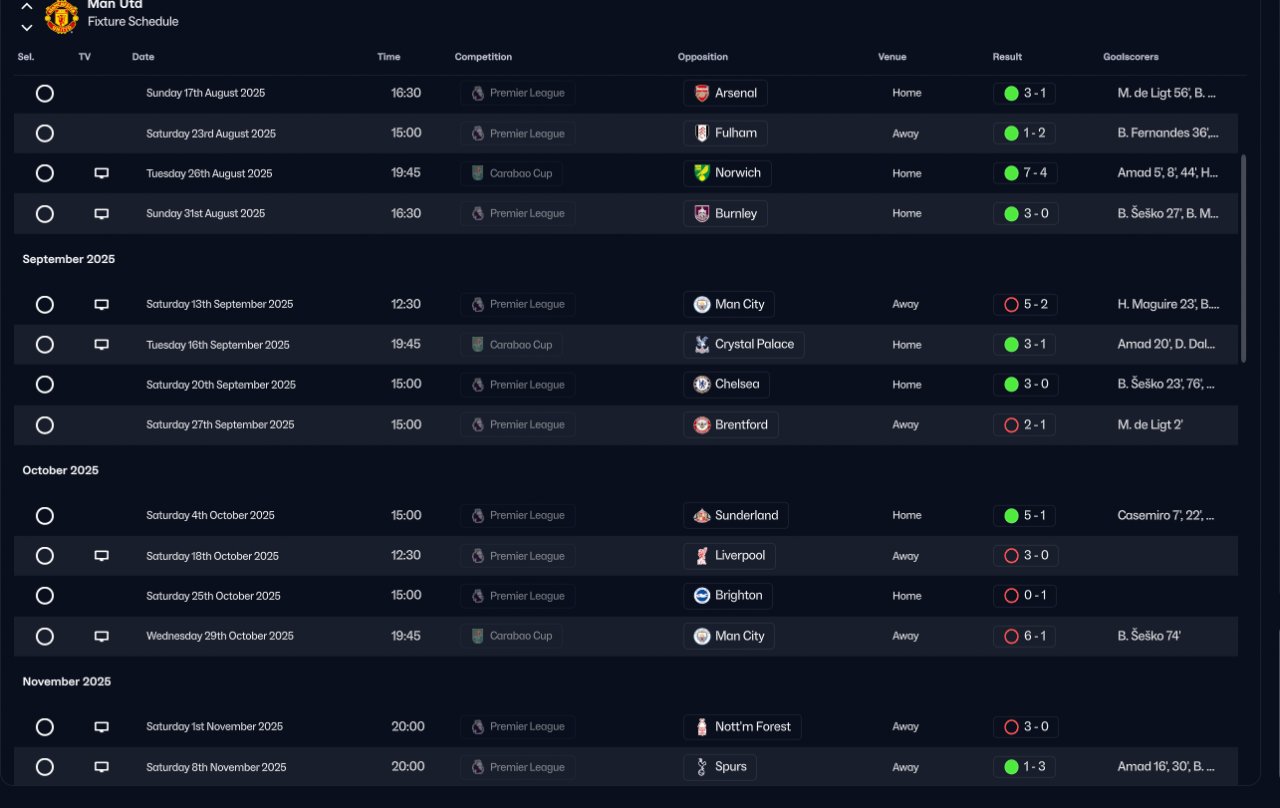View the 2 - 1 result at Brentford
The image size is (1280, 808).
click(1025, 425)
